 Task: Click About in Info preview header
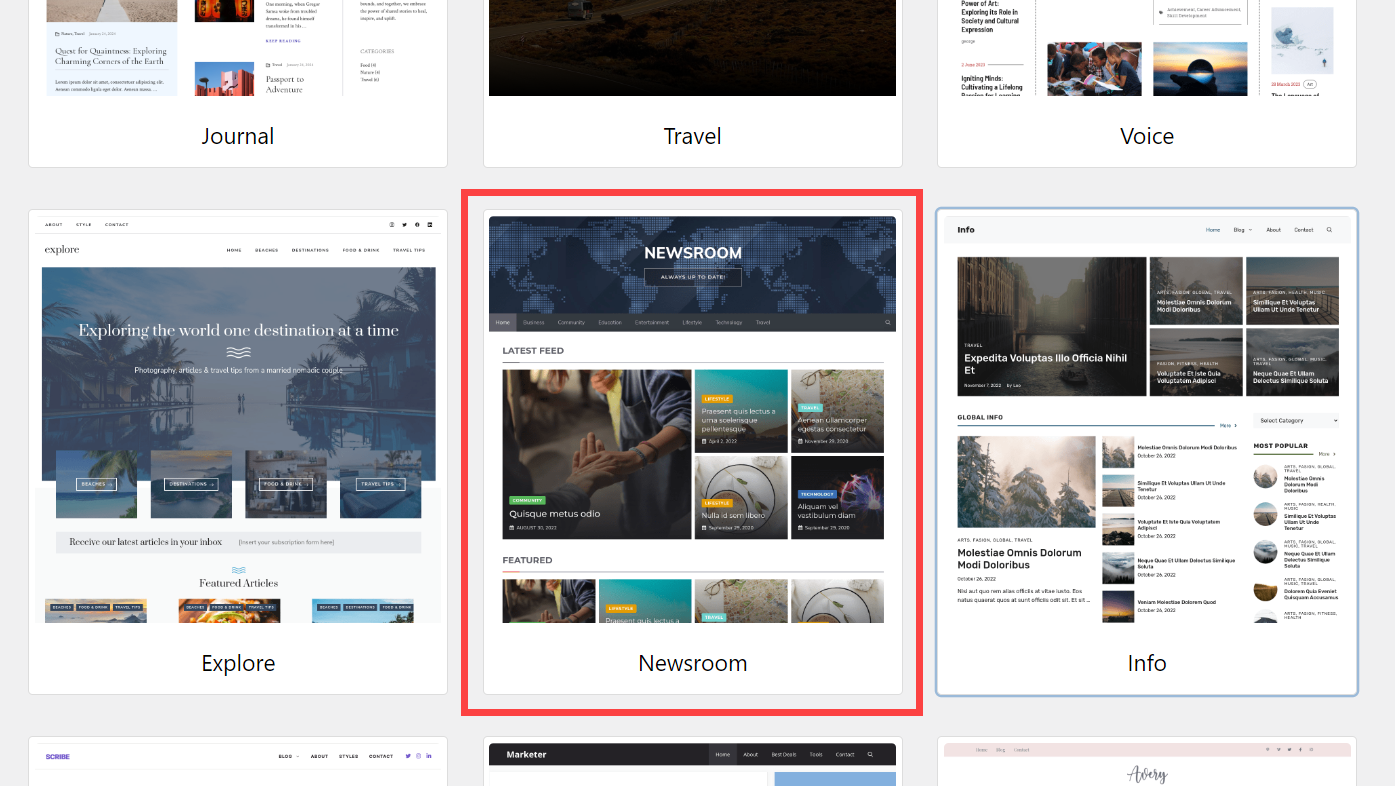1273,230
